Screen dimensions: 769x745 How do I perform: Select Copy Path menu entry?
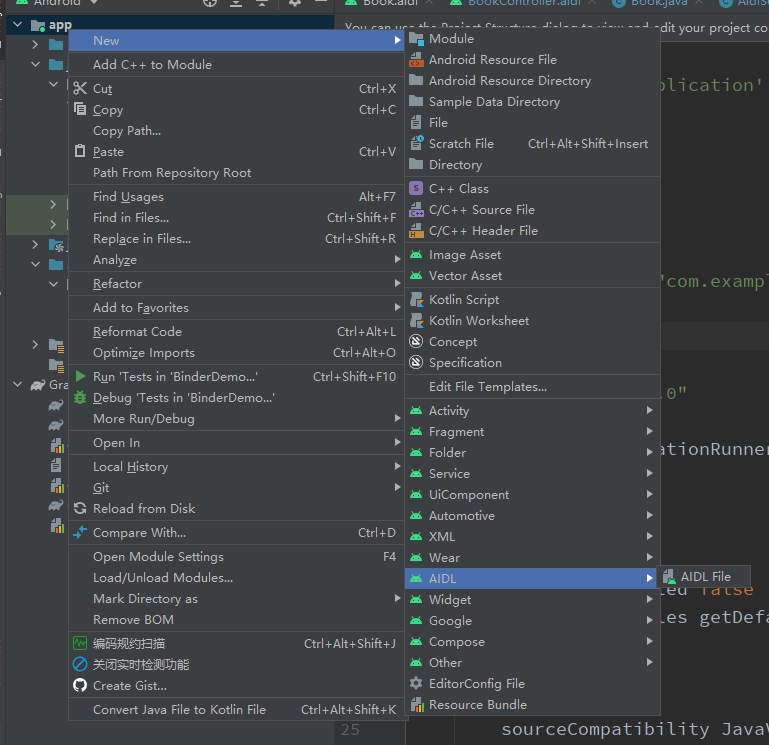coord(236,131)
